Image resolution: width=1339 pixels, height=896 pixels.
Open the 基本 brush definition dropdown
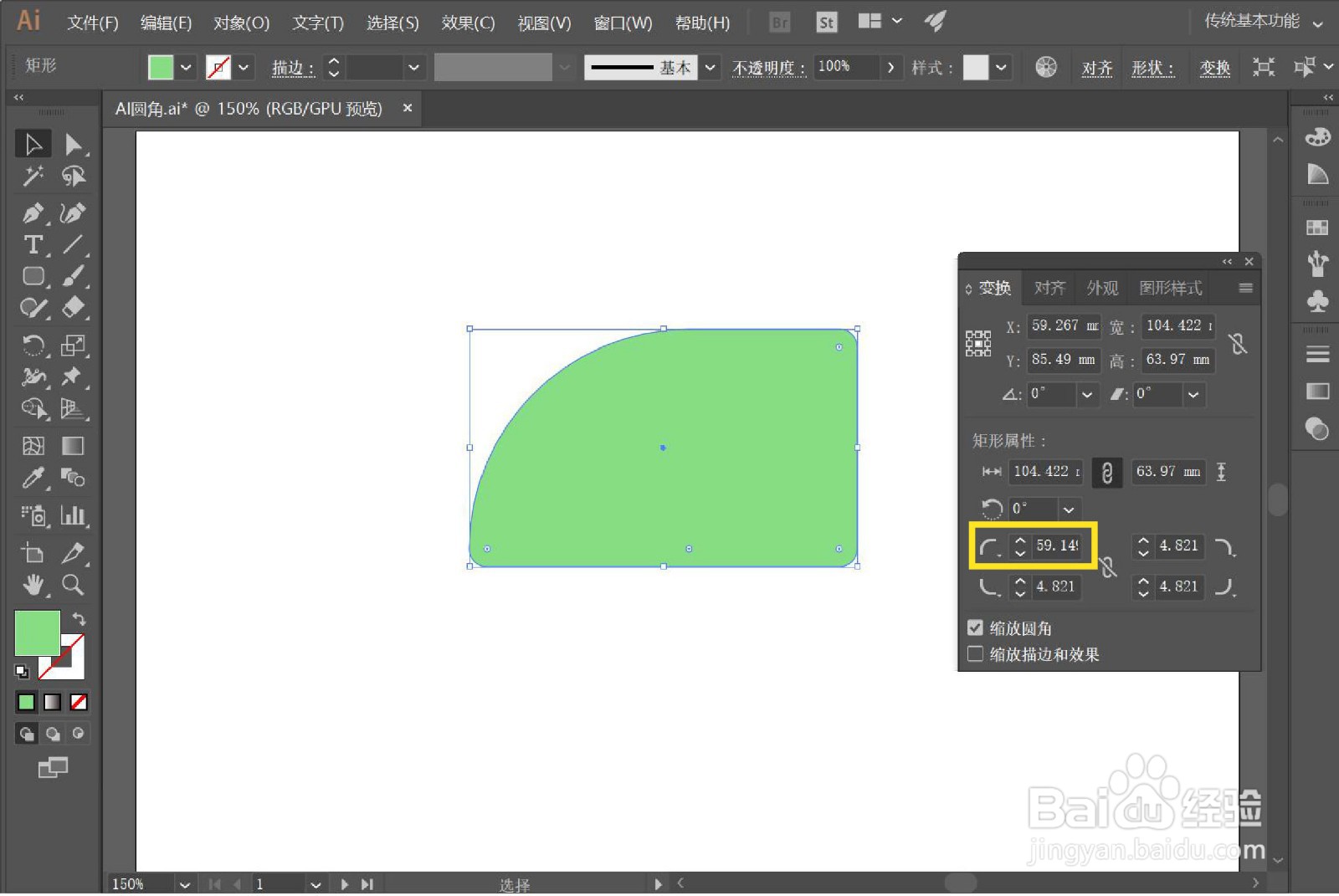711,67
